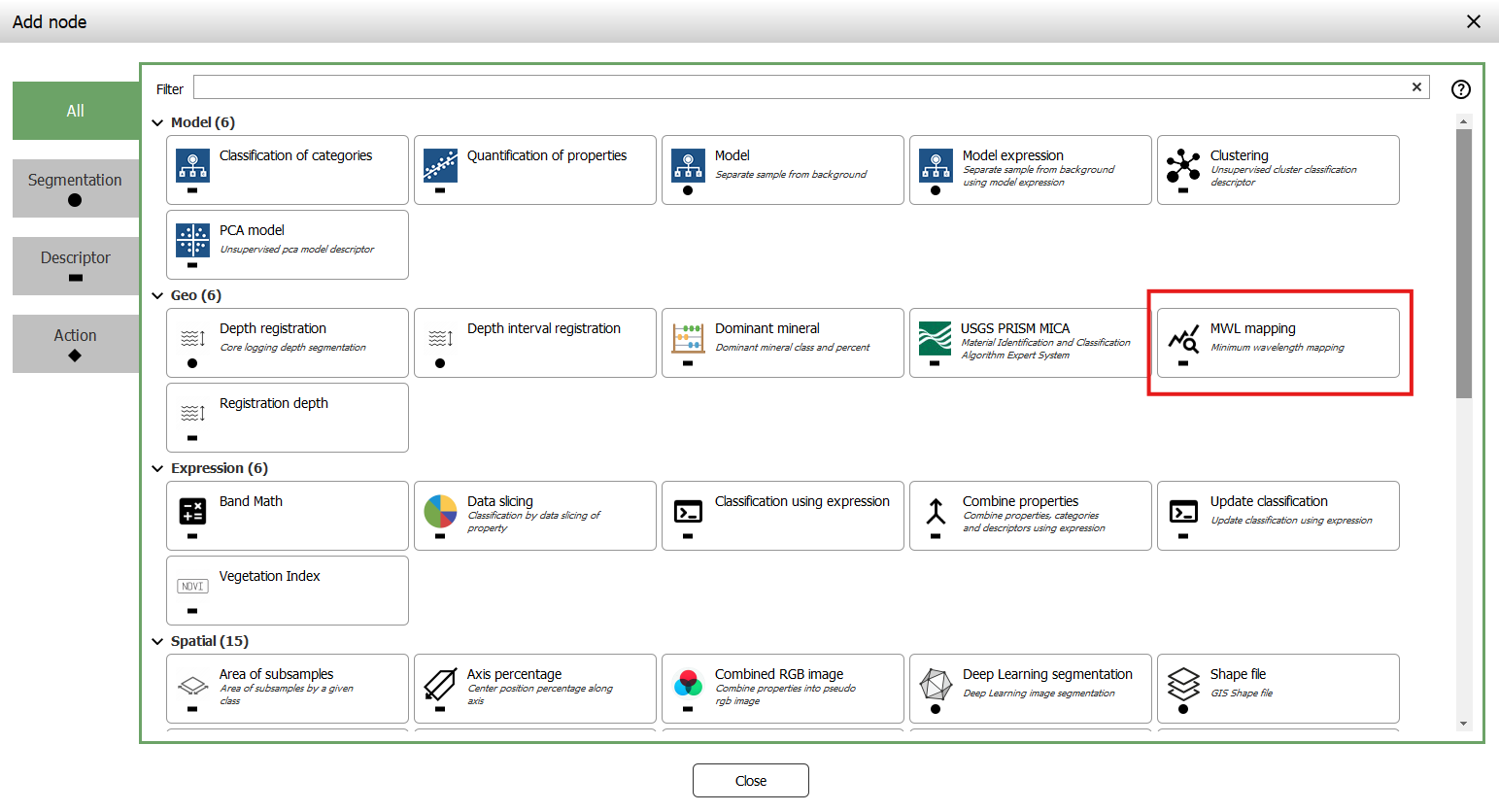The height and width of the screenshot is (812, 1499).
Task: Switch to the Segmentation tab
Action: (x=76, y=188)
